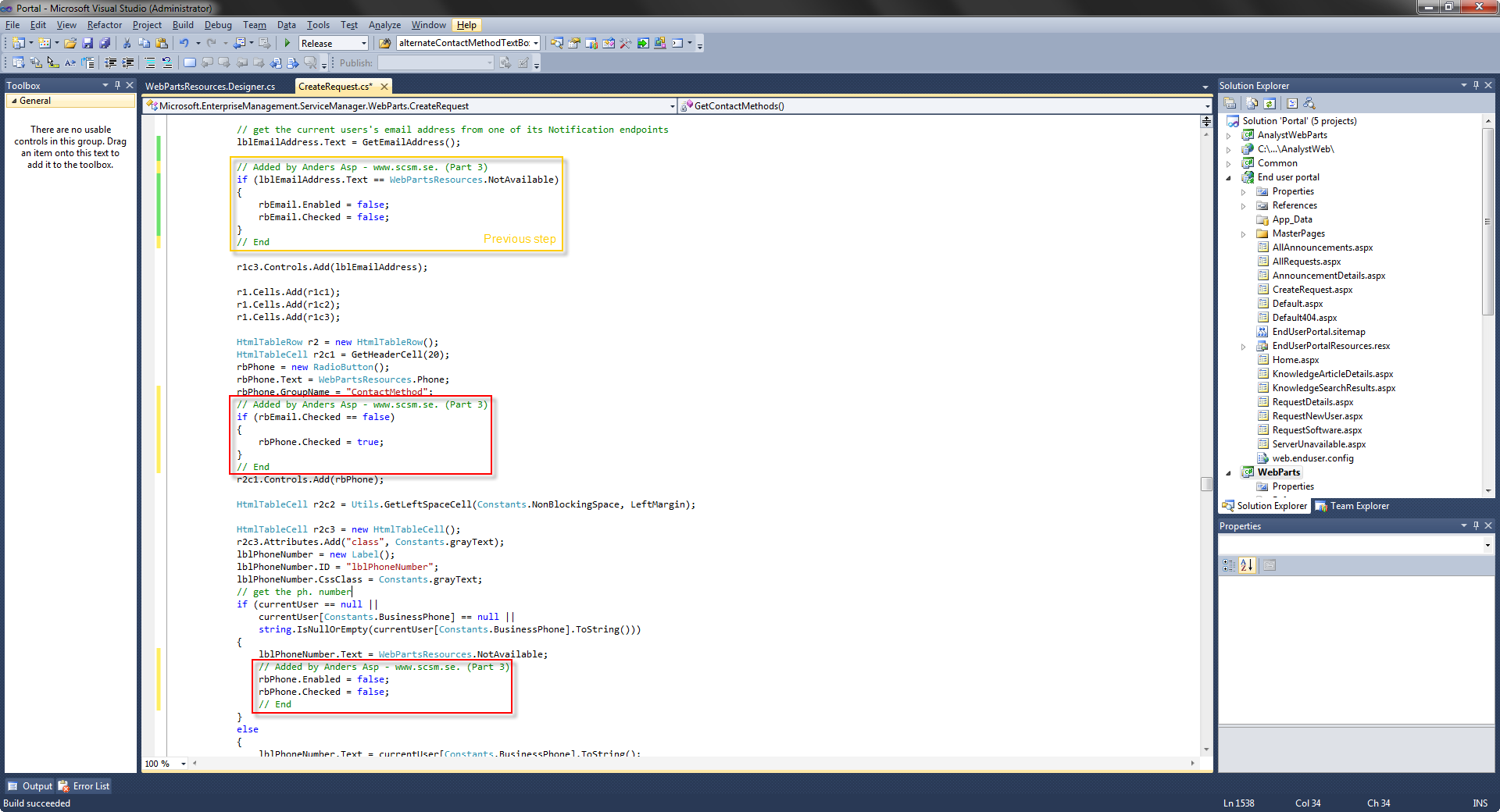Refresh the Solution Explorer tree

coord(1270,103)
